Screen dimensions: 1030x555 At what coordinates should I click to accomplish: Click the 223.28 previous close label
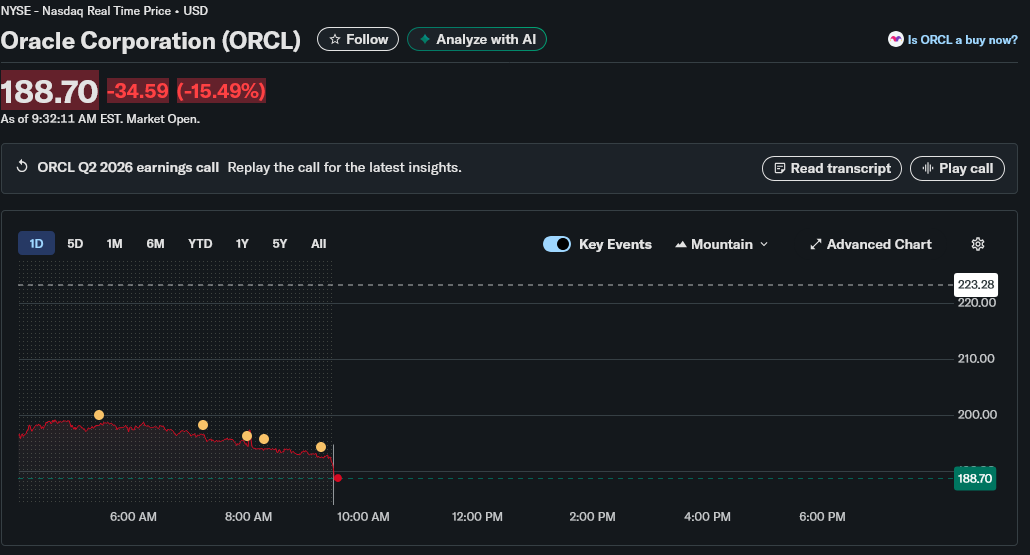coord(975,284)
